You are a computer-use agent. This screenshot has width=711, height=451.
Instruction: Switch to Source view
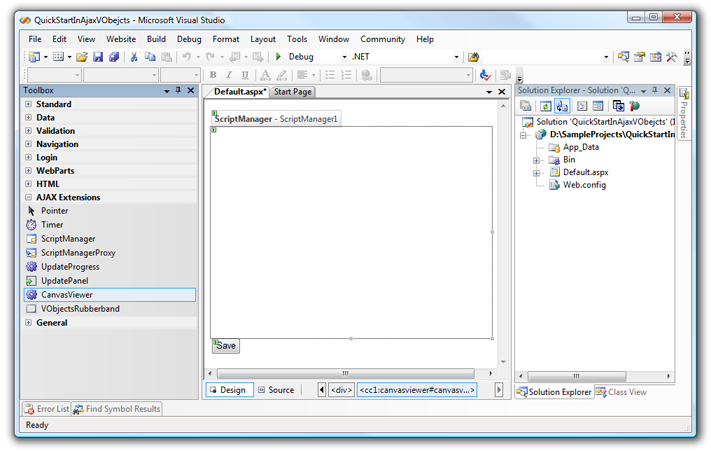276,390
